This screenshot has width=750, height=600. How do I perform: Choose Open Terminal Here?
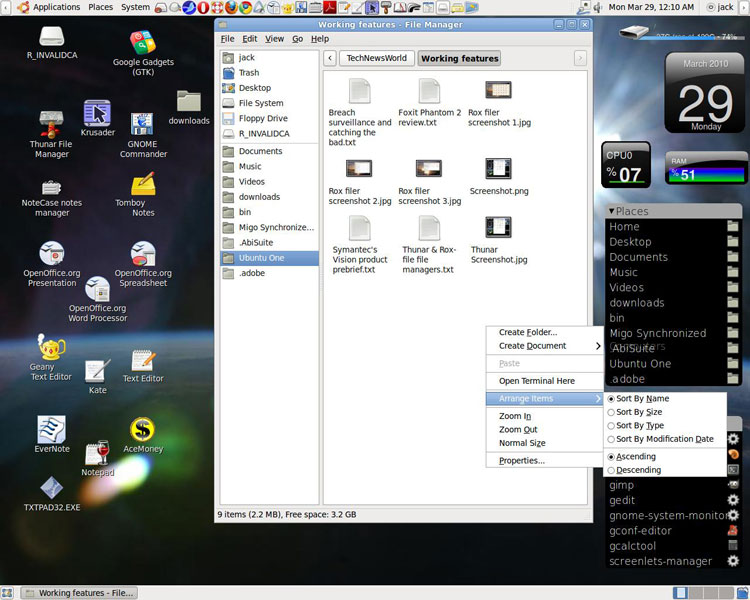click(x=544, y=381)
